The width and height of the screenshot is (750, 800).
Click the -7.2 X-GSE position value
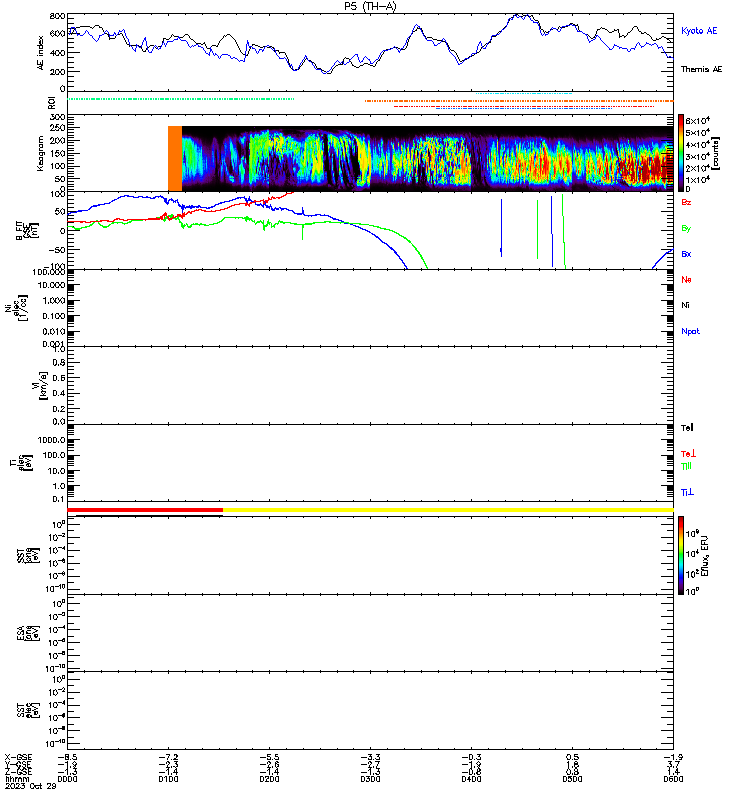pos(168,757)
